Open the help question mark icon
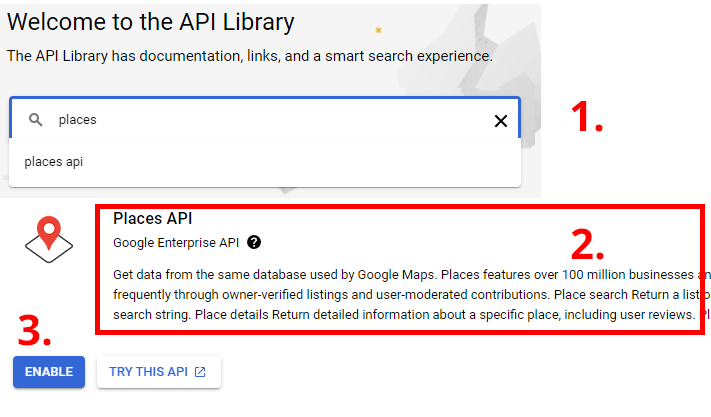Screen dimensions: 711x417 [x=254, y=242]
